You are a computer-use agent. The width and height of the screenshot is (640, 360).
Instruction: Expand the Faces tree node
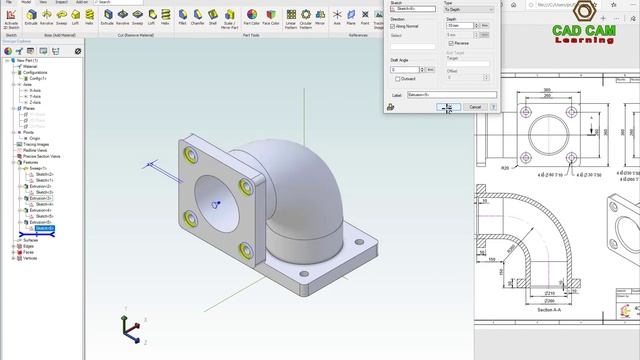[x=13, y=252]
